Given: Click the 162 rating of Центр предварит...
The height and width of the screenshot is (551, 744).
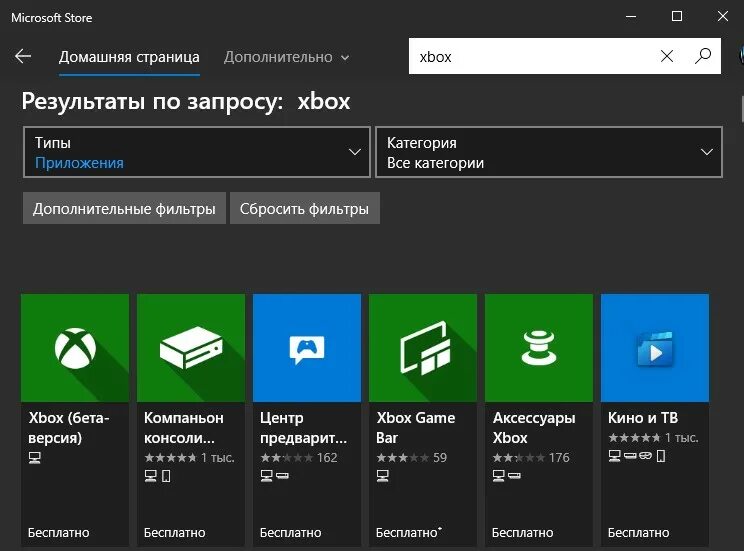Looking at the screenshot, I should tap(327, 458).
